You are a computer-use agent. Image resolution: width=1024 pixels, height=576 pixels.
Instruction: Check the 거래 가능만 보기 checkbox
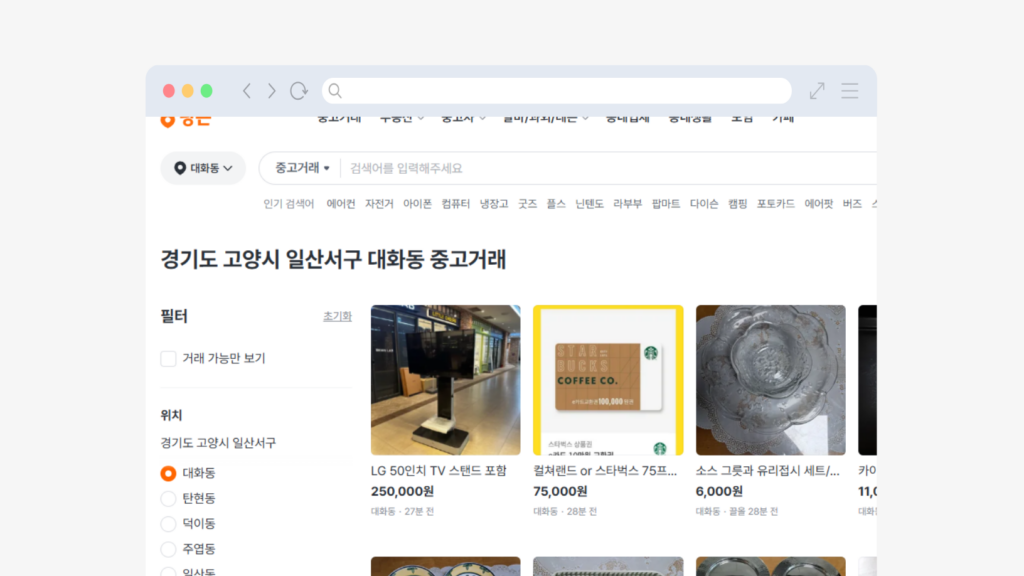[168, 359]
